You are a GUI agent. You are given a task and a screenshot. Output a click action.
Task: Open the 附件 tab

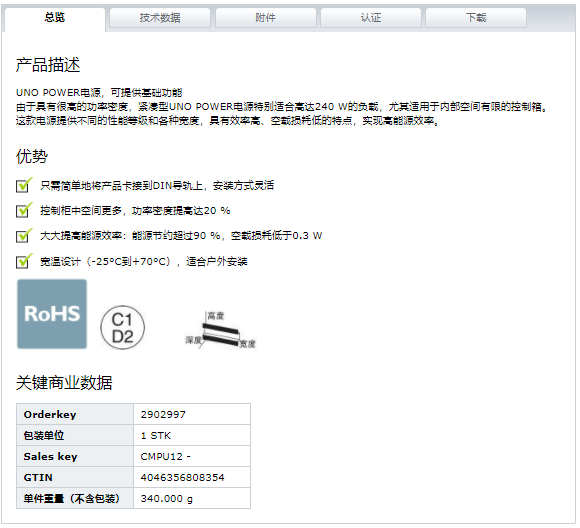tap(266, 18)
